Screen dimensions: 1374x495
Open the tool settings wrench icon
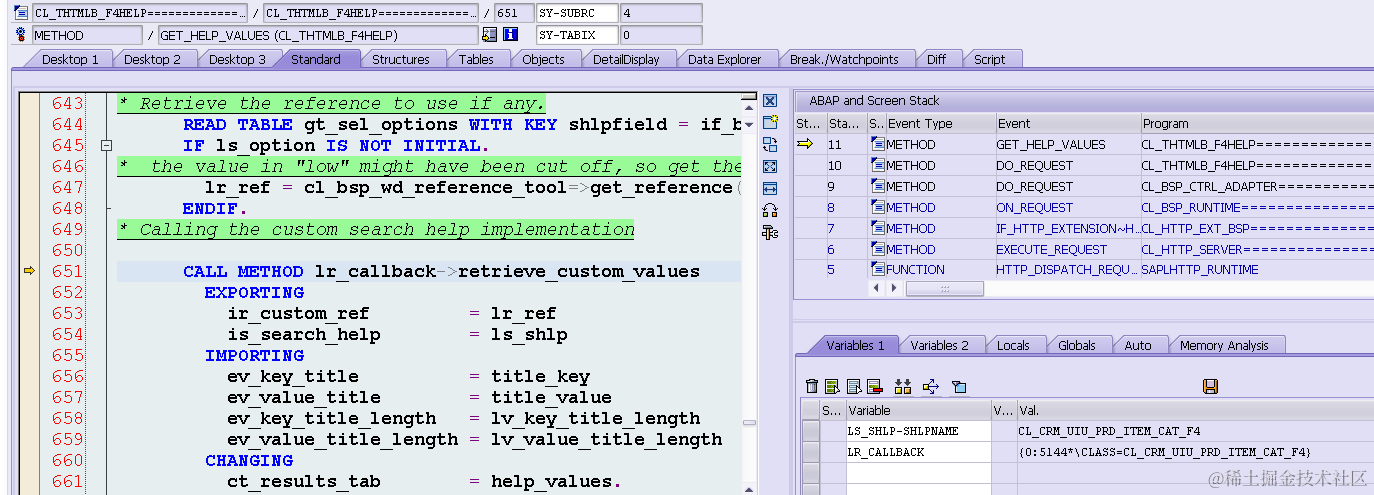click(x=770, y=232)
